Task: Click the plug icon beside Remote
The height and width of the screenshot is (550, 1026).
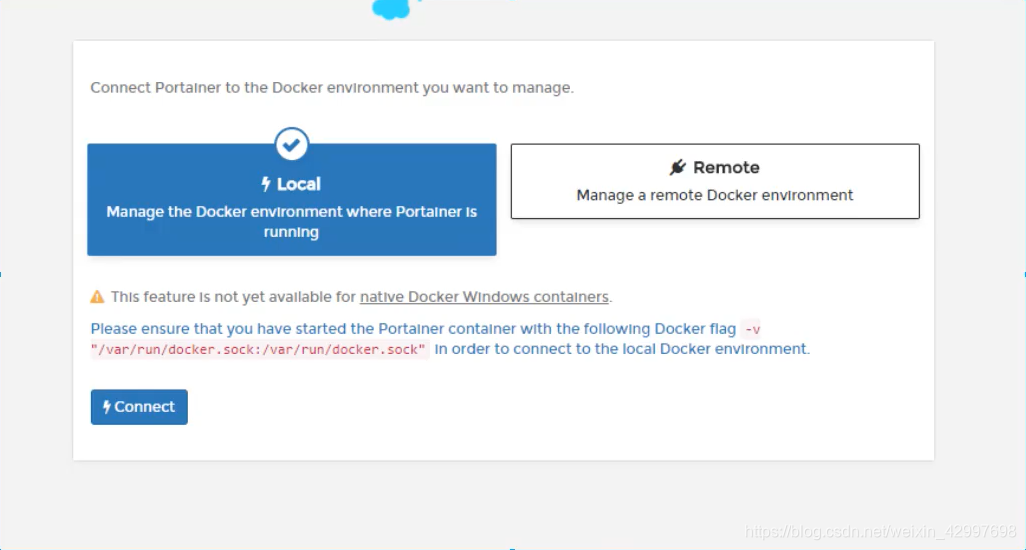Action: pyautogui.click(x=678, y=167)
